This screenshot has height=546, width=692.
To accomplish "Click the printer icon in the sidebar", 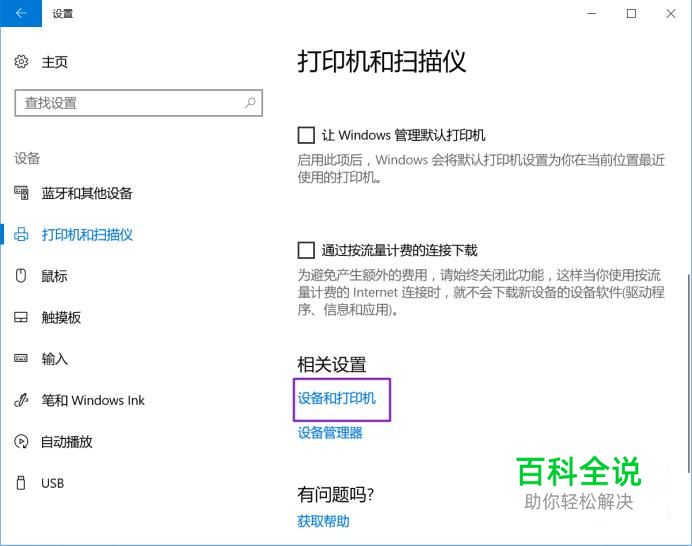I will point(21,234).
